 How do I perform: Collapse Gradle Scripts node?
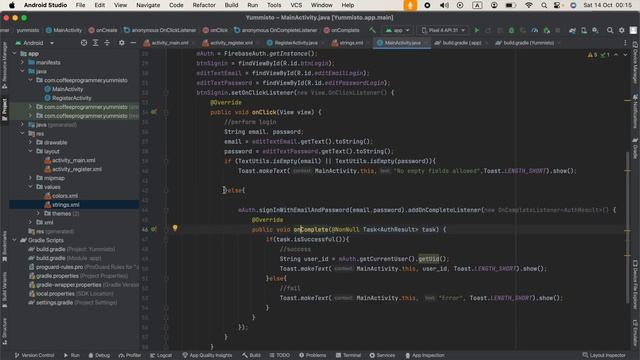14,240
